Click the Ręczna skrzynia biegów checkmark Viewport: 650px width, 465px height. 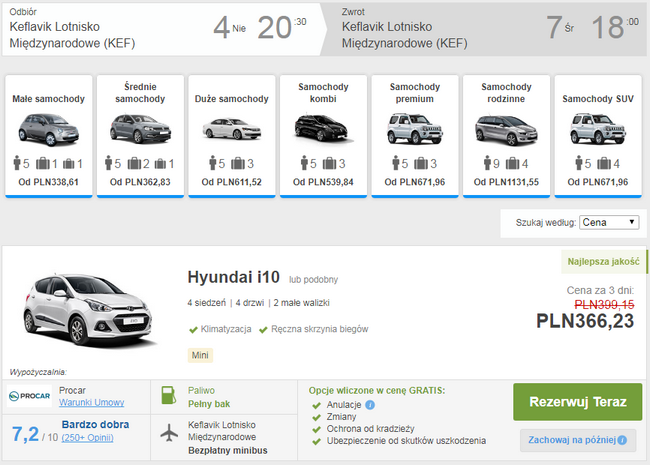(263, 330)
